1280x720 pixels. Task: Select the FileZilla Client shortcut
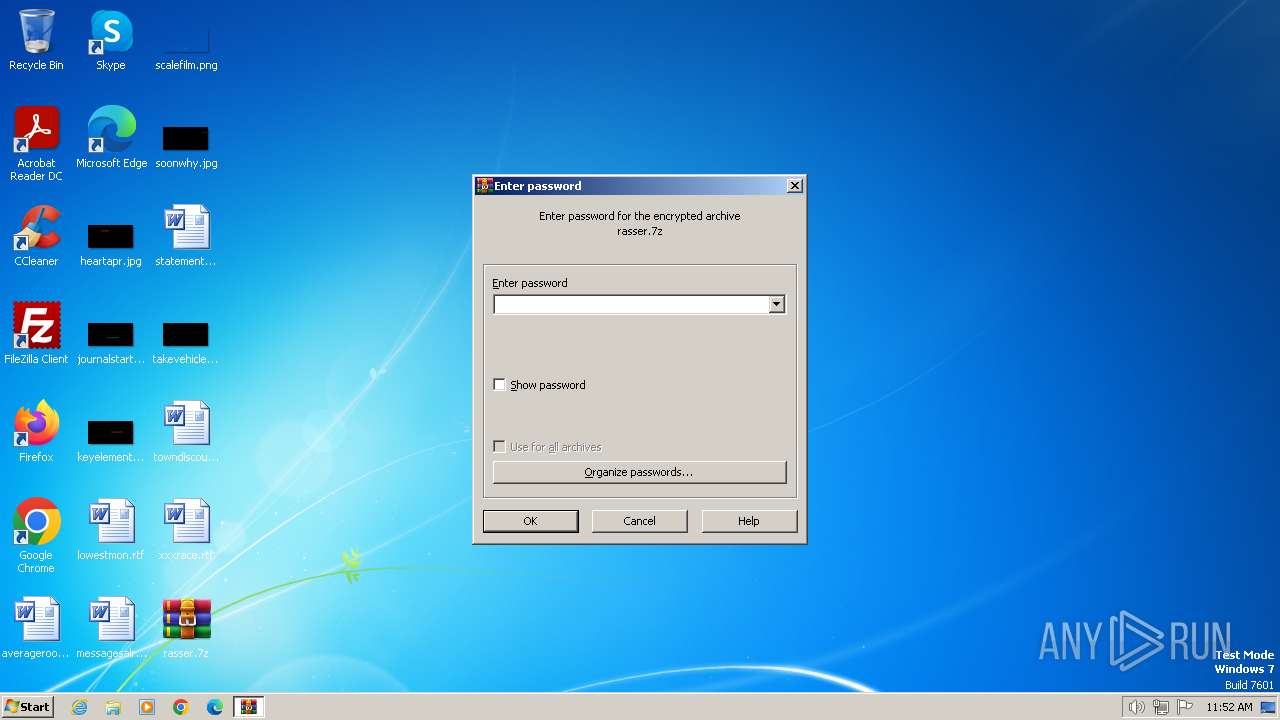[x=36, y=334]
